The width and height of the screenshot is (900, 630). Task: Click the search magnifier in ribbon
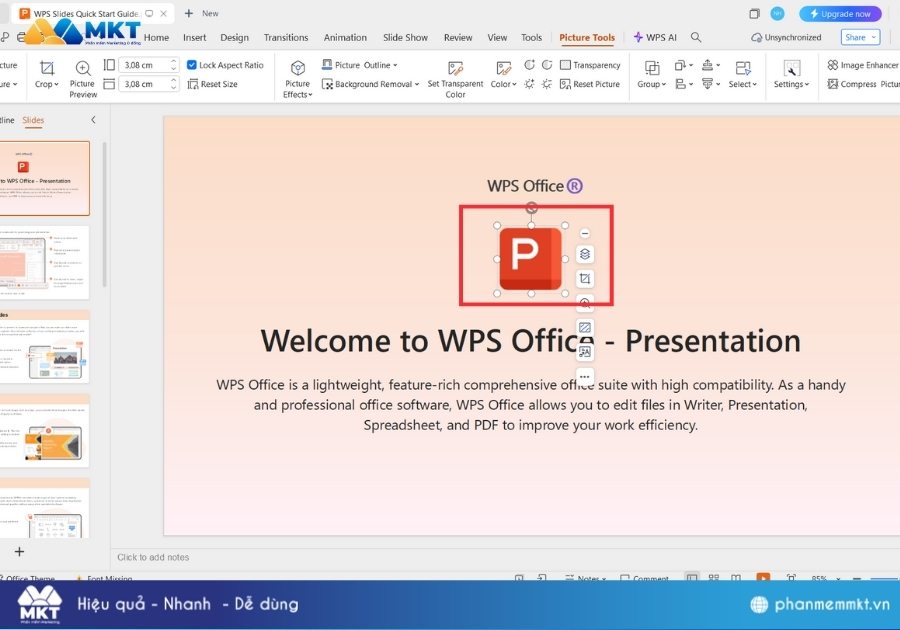696,37
